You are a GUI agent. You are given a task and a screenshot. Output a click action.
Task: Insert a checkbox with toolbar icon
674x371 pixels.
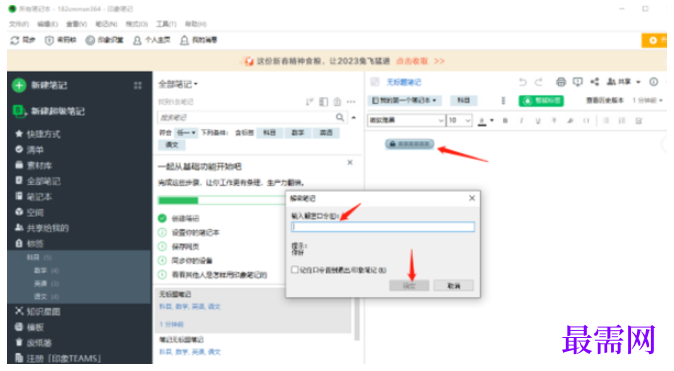639,121
